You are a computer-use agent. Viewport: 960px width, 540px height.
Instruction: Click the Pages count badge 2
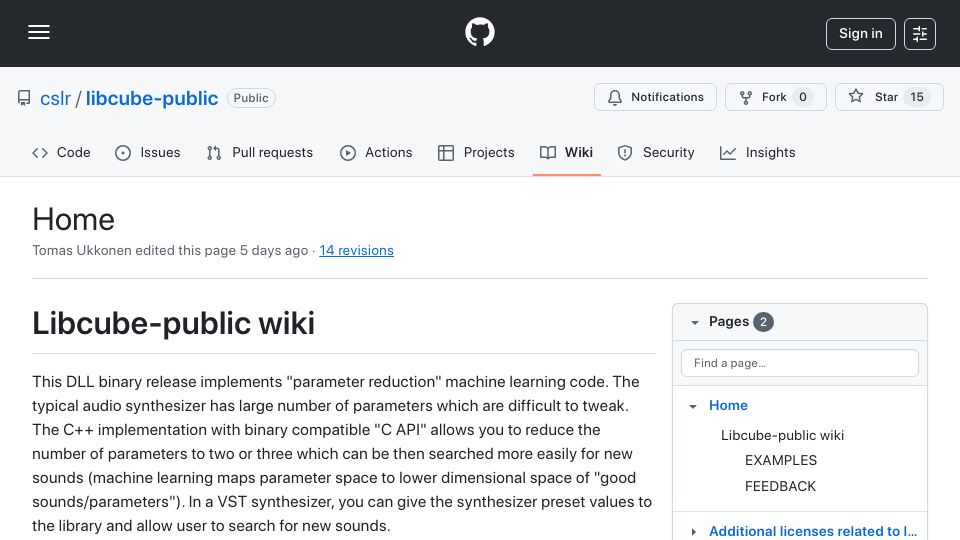pos(763,322)
